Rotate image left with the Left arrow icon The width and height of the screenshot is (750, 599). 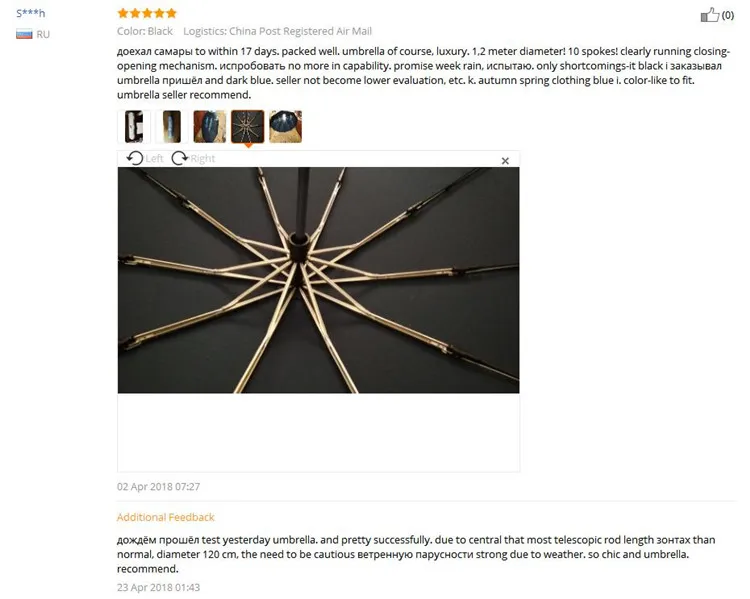[135, 158]
